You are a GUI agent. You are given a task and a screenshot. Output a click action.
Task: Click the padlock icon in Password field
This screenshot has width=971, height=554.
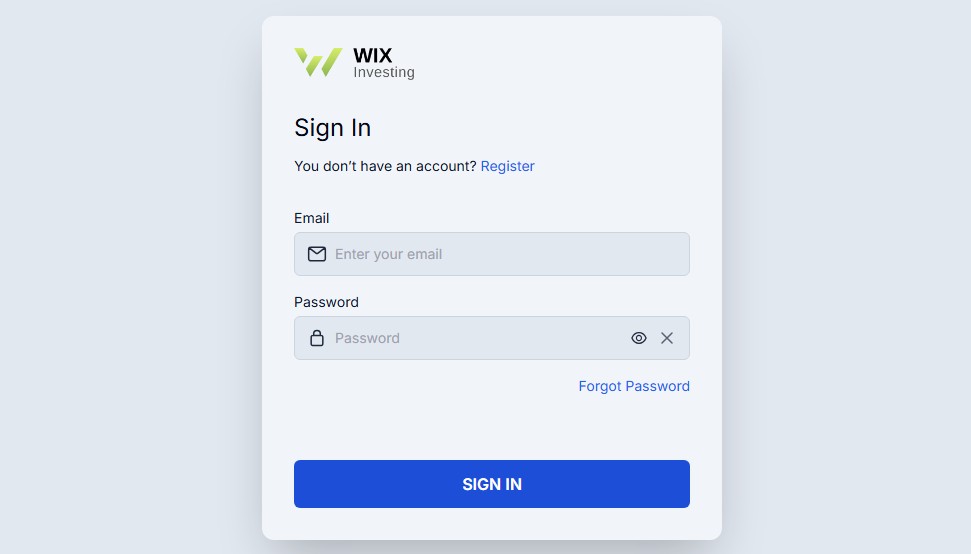pyautogui.click(x=317, y=338)
